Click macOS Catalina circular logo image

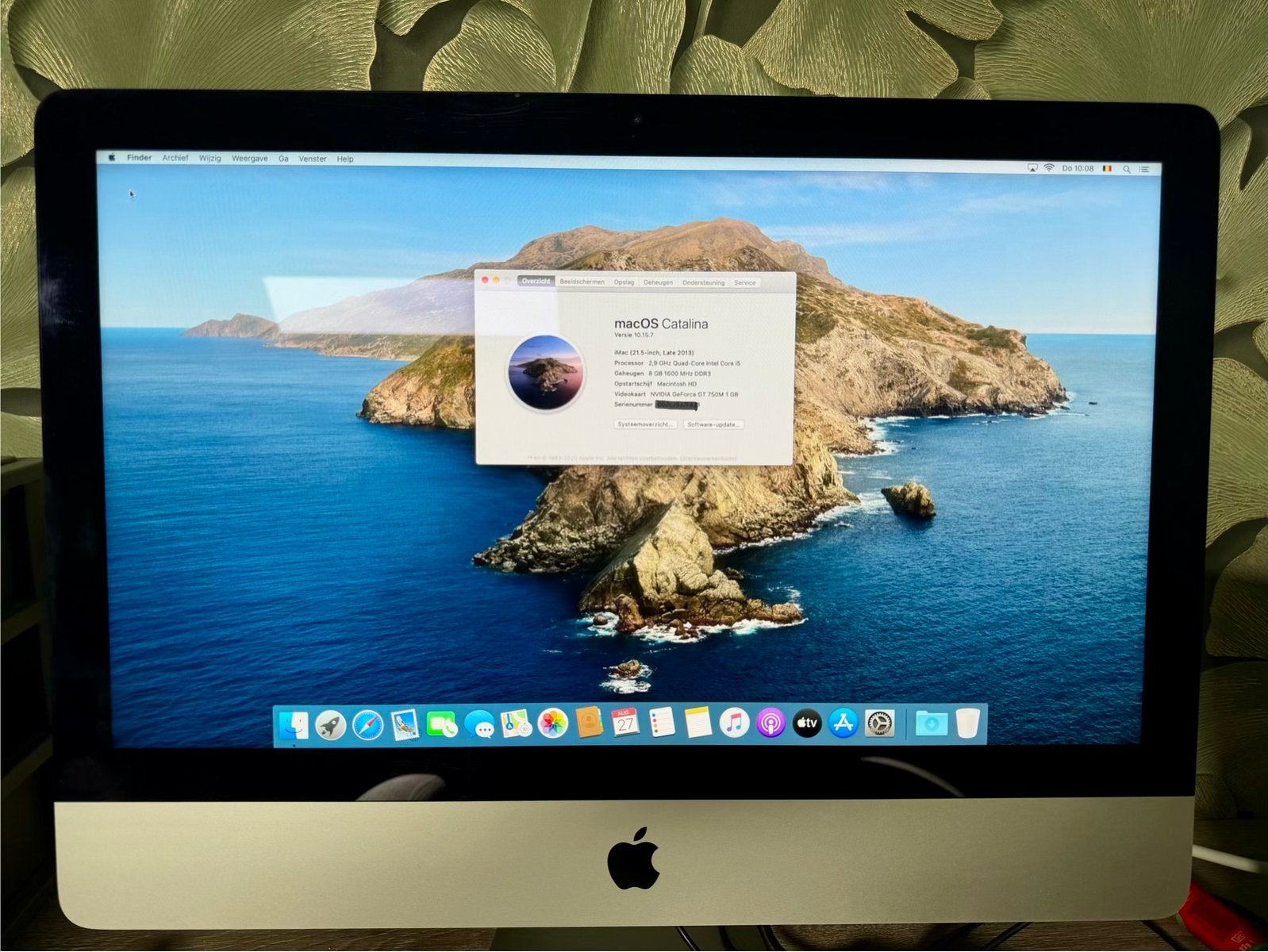pos(545,372)
